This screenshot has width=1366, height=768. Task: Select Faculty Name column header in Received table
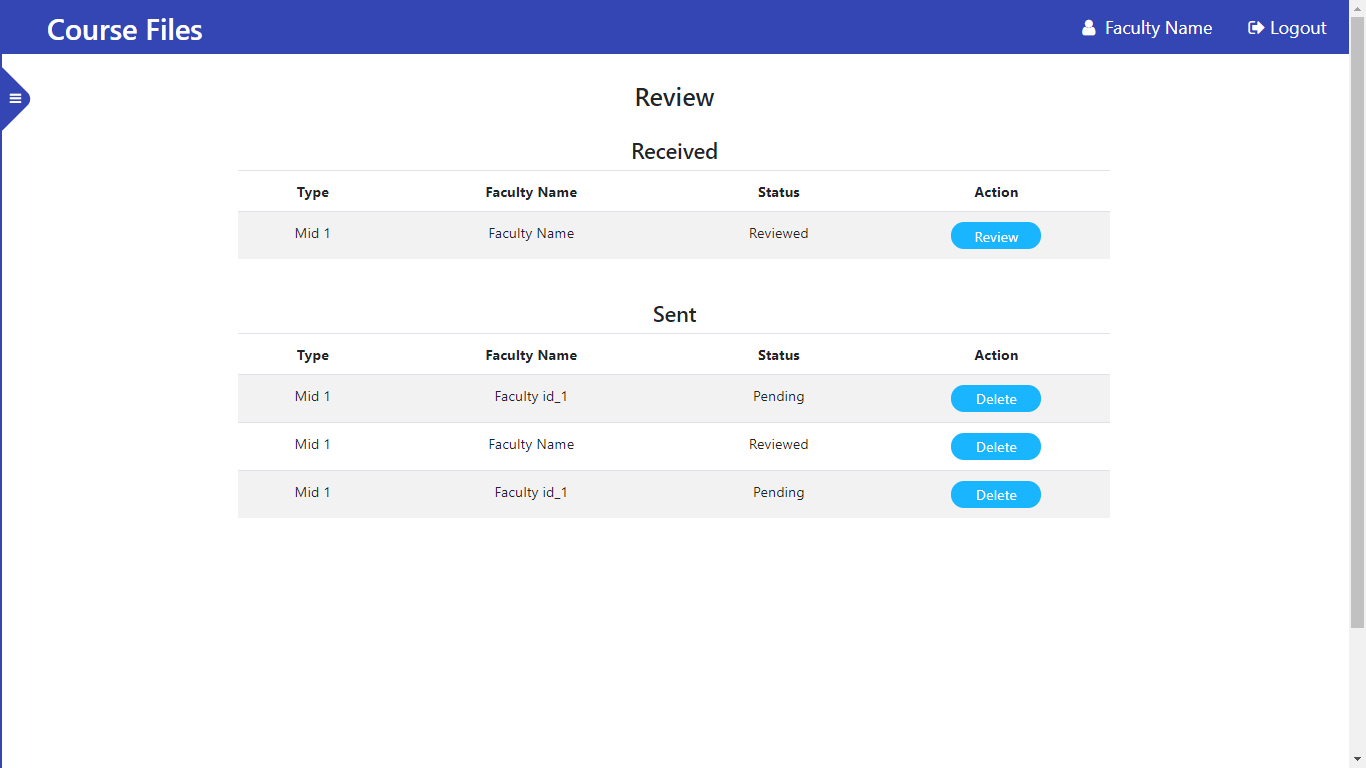point(531,192)
